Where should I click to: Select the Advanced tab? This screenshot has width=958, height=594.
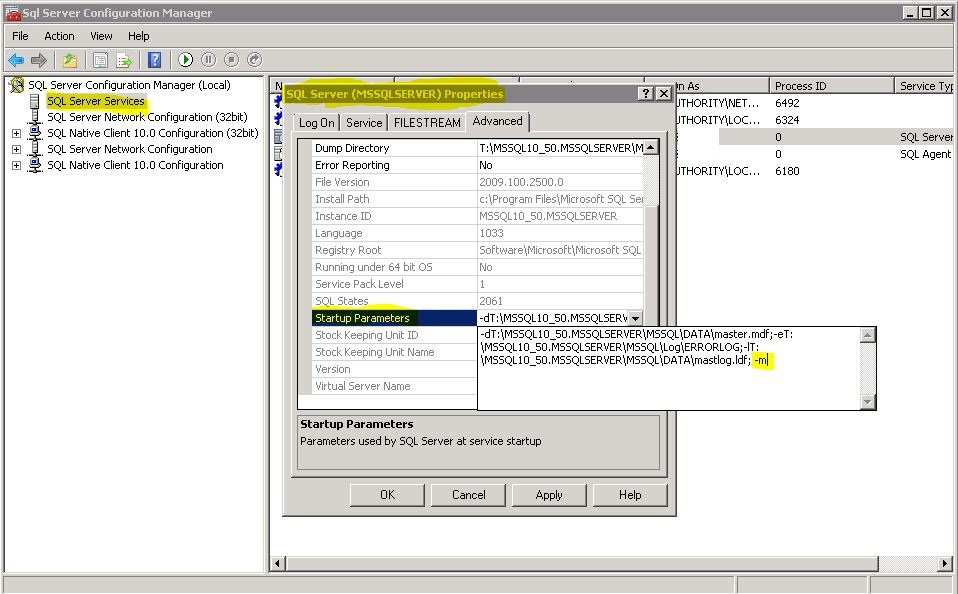pyautogui.click(x=497, y=121)
